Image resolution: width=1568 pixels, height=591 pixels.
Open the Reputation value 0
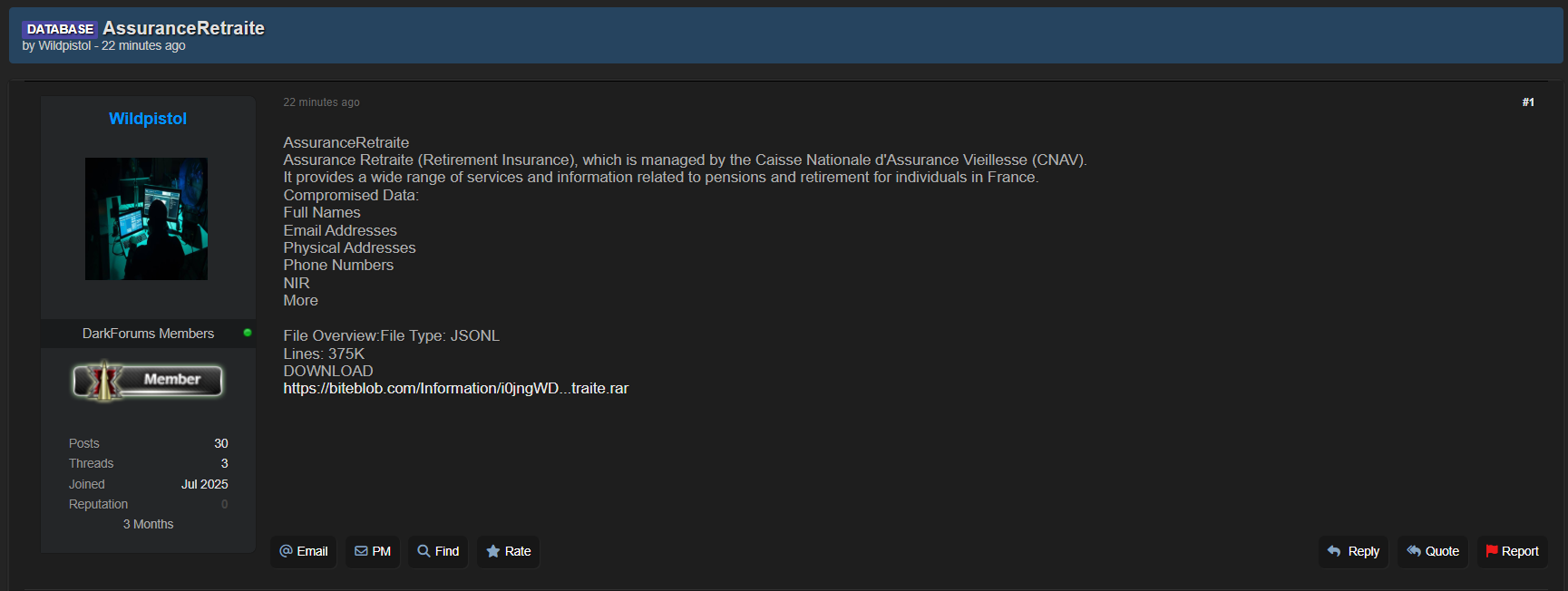pyautogui.click(x=224, y=504)
